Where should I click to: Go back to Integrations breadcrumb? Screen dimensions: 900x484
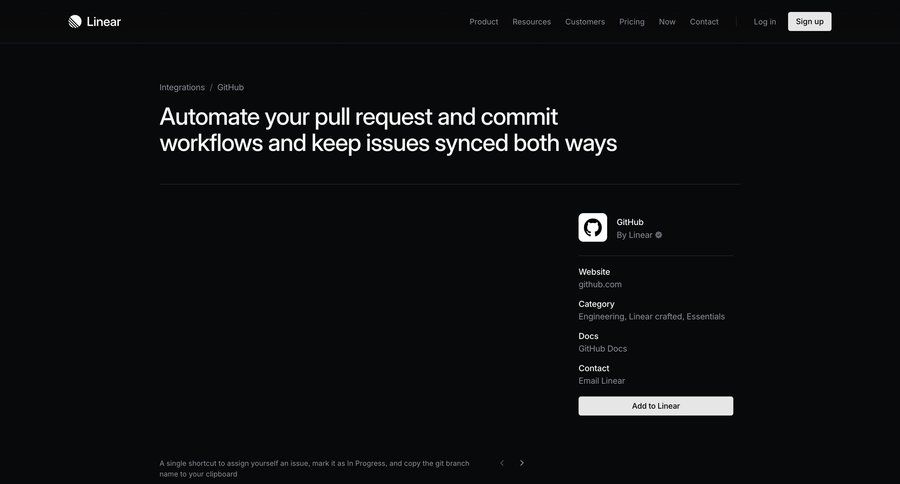click(x=182, y=87)
